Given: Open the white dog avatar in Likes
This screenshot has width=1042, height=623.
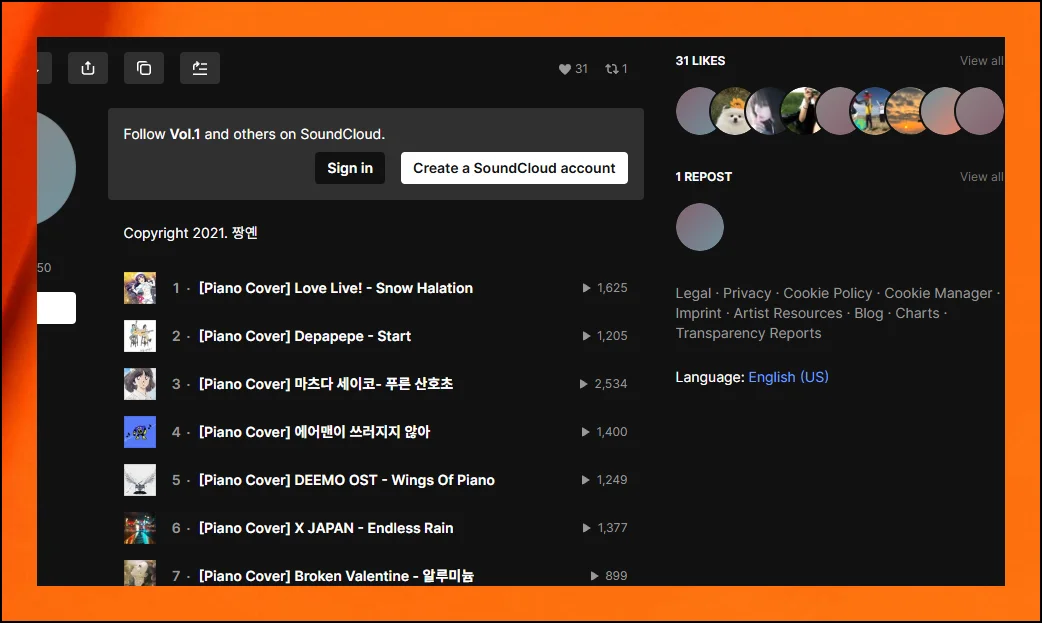Looking at the screenshot, I should [733, 111].
